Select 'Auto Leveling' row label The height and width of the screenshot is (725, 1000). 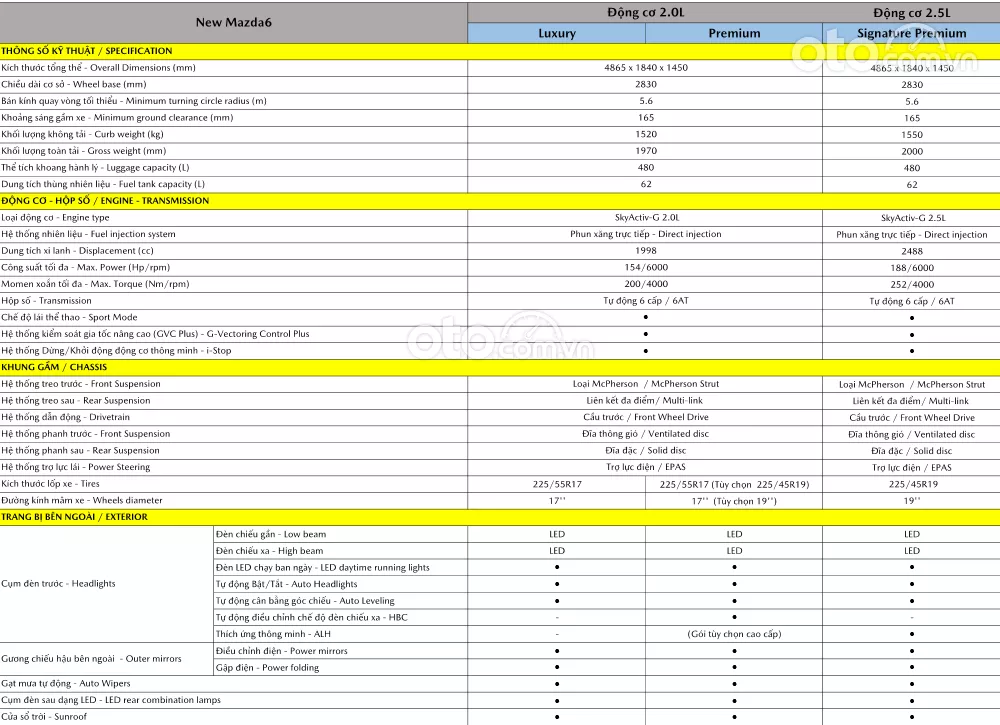click(x=305, y=601)
